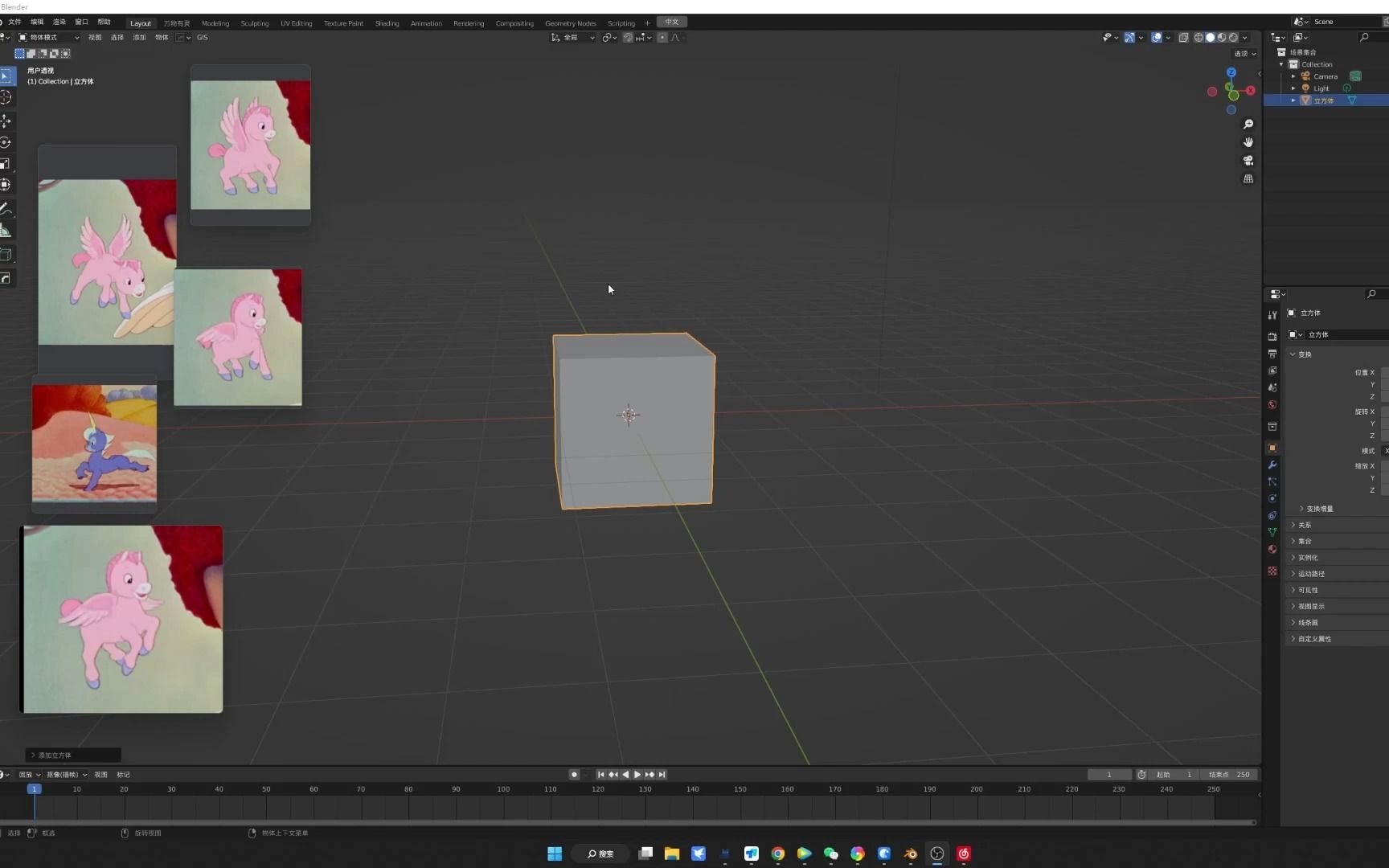This screenshot has height=868, width=1389.
Task: Open the viewport shading options dropdown
Action: coord(1245,37)
